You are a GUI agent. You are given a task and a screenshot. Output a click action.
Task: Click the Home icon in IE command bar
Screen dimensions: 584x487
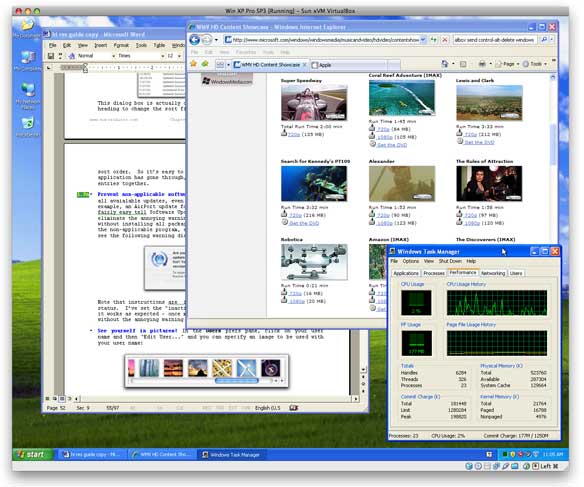click(445, 64)
